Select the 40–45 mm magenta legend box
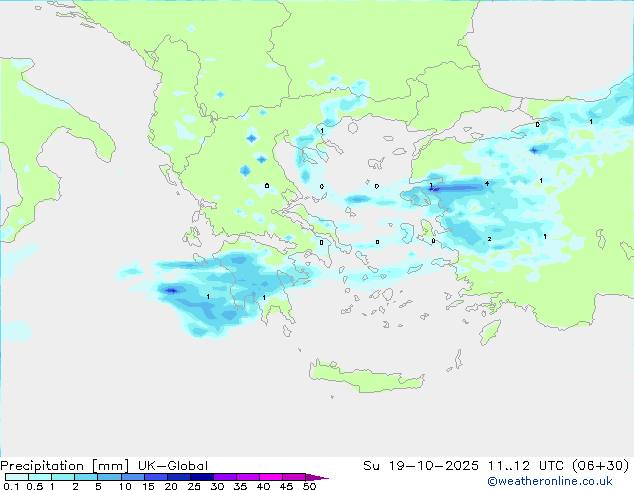Image resolution: width=634 pixels, height=490 pixels. [271, 477]
